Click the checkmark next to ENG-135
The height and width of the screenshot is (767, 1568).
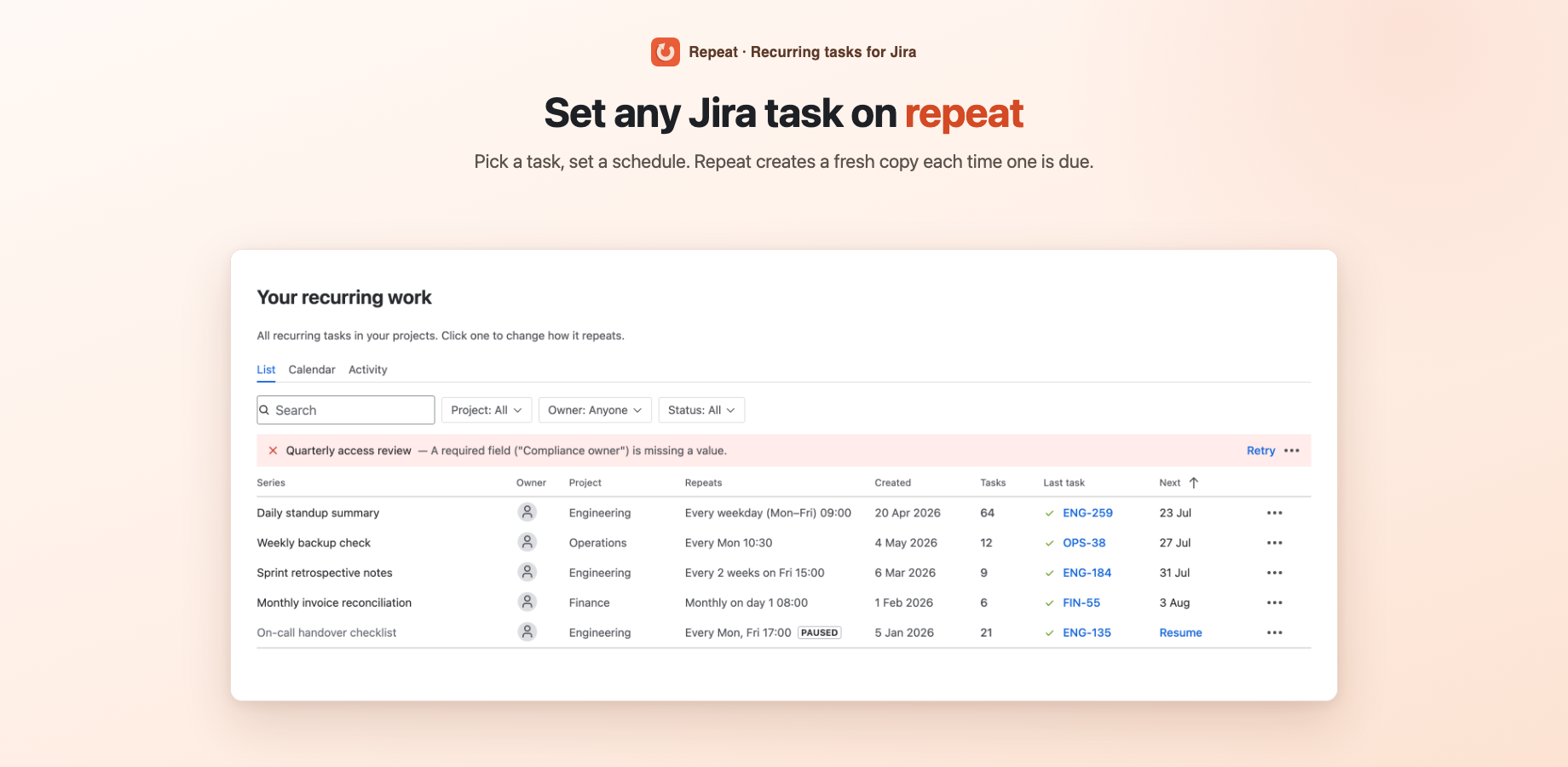(x=1050, y=632)
